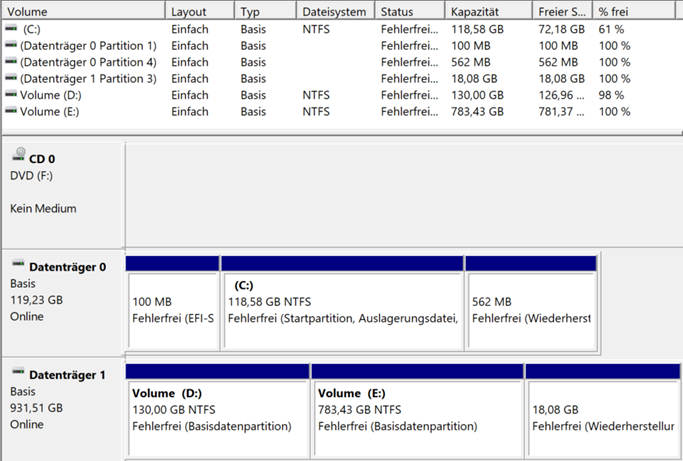Click the 118,58 GB capacity cell
Screen dimensions: 683x461
[x=477, y=29]
